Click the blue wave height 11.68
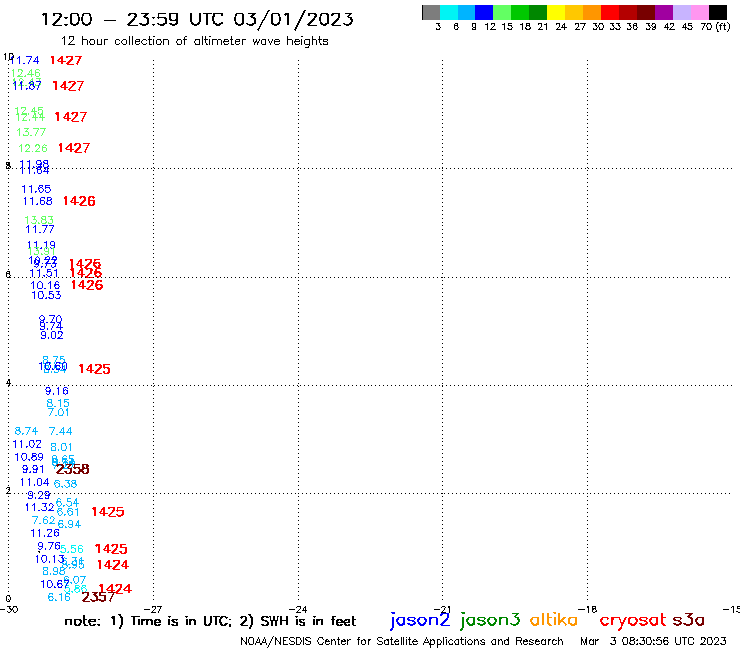The width and height of the screenshot is (740, 650). click(38, 201)
